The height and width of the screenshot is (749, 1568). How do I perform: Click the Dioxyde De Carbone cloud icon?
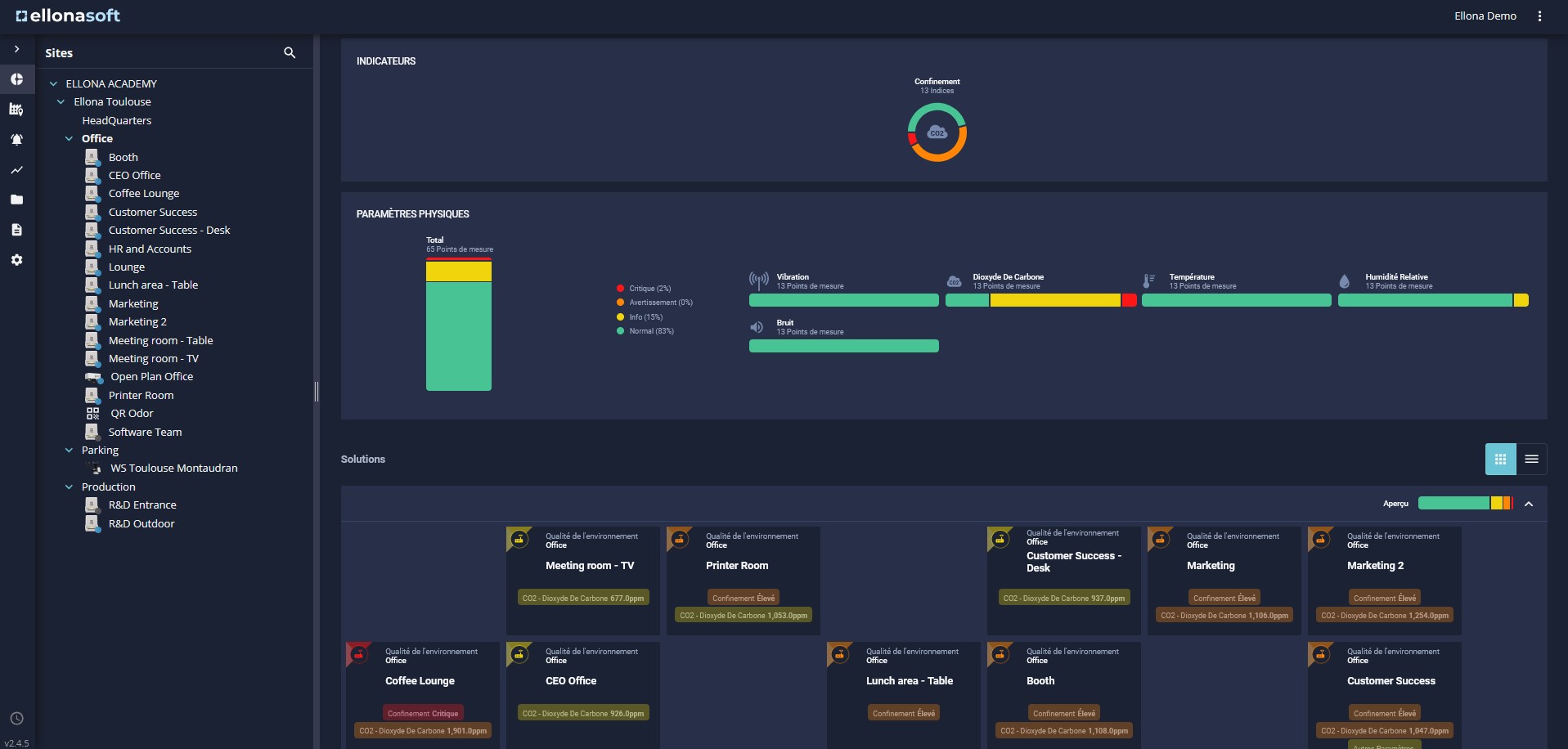coord(955,281)
